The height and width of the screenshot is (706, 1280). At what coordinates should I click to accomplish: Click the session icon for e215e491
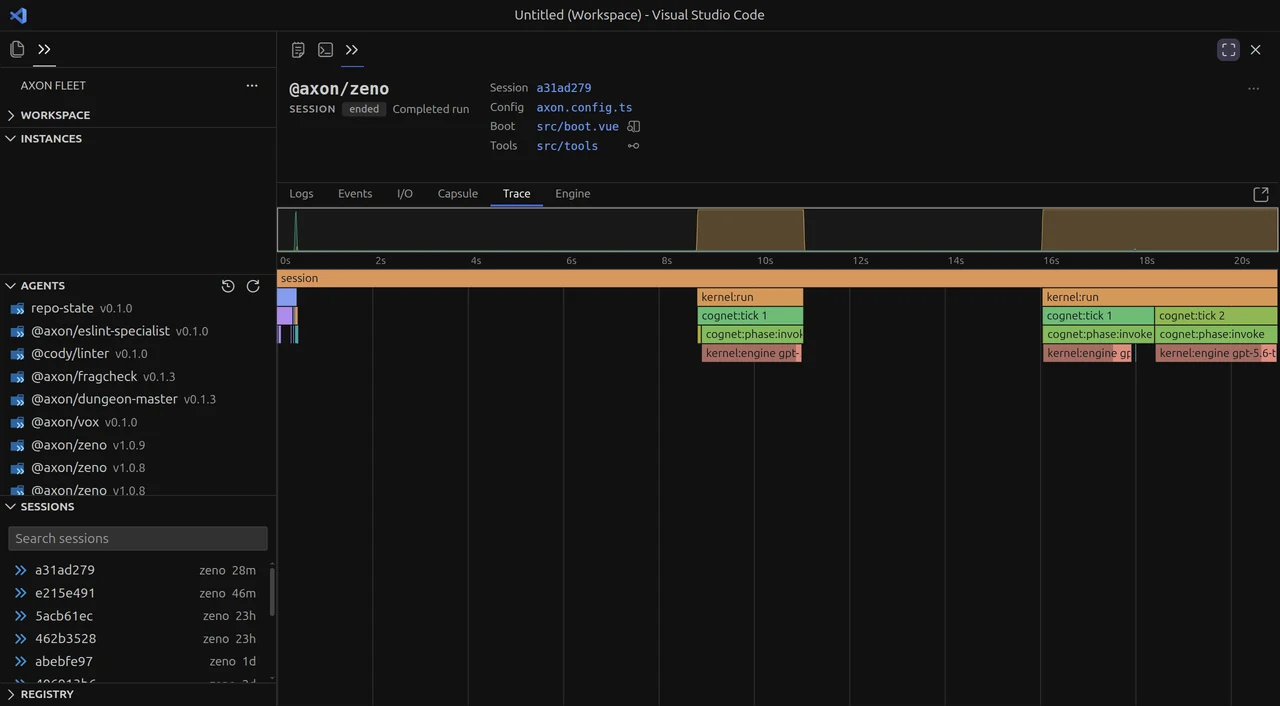[x=20, y=593]
